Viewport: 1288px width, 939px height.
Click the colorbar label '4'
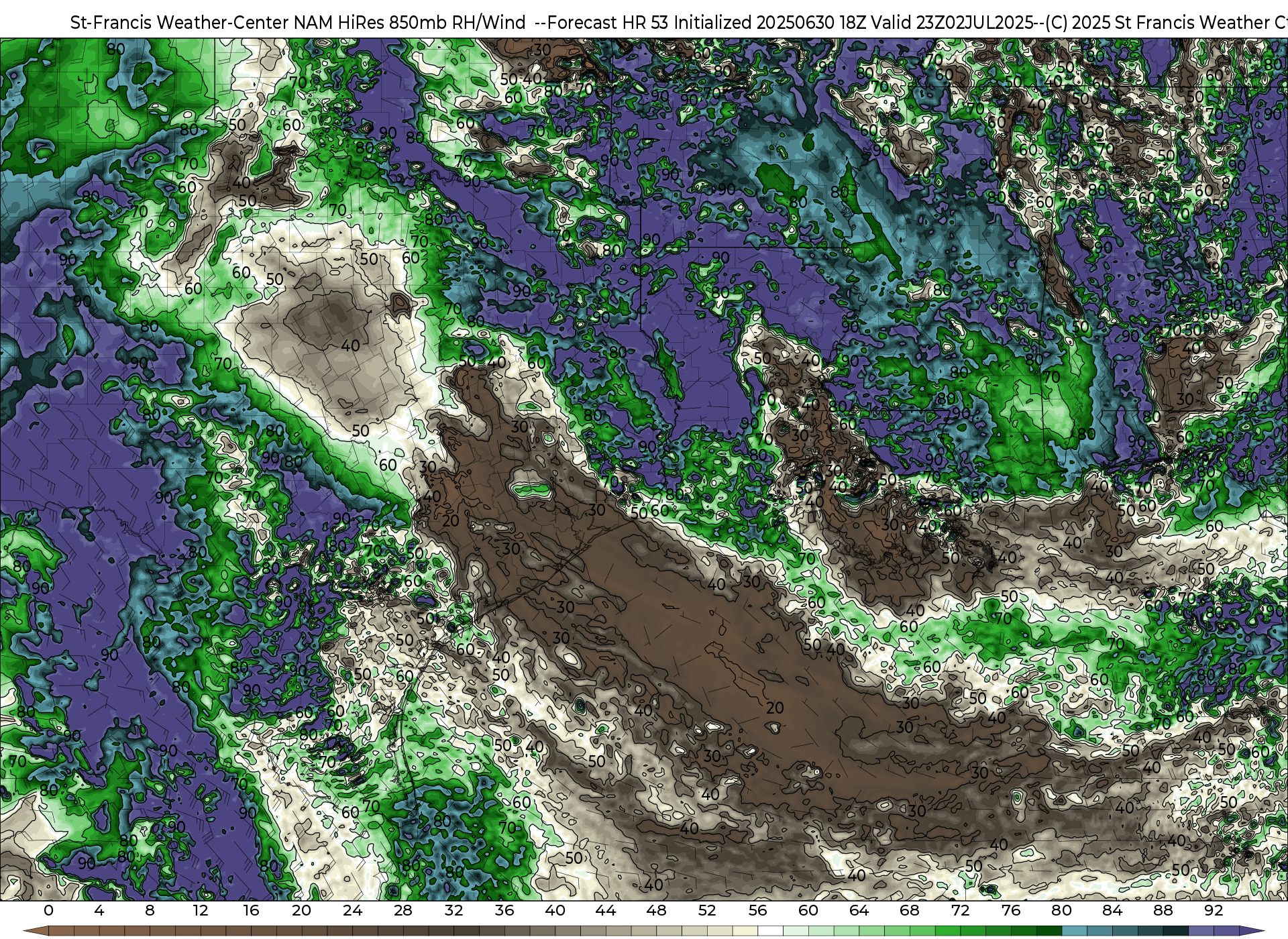[x=99, y=910]
